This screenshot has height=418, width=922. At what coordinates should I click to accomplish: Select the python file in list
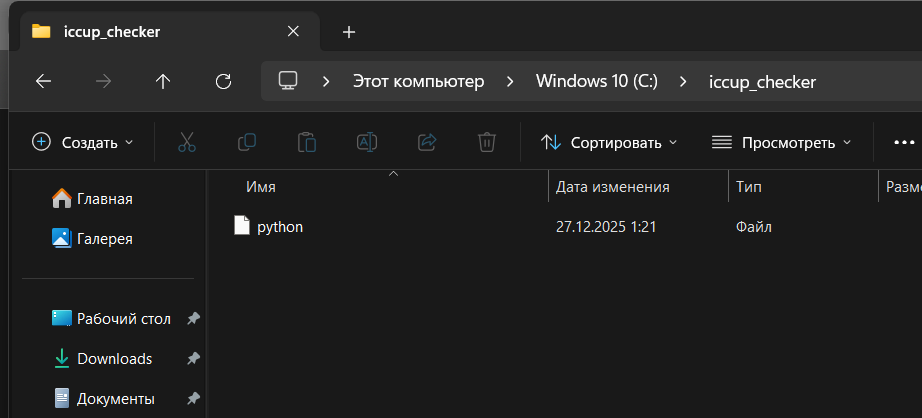(x=279, y=227)
